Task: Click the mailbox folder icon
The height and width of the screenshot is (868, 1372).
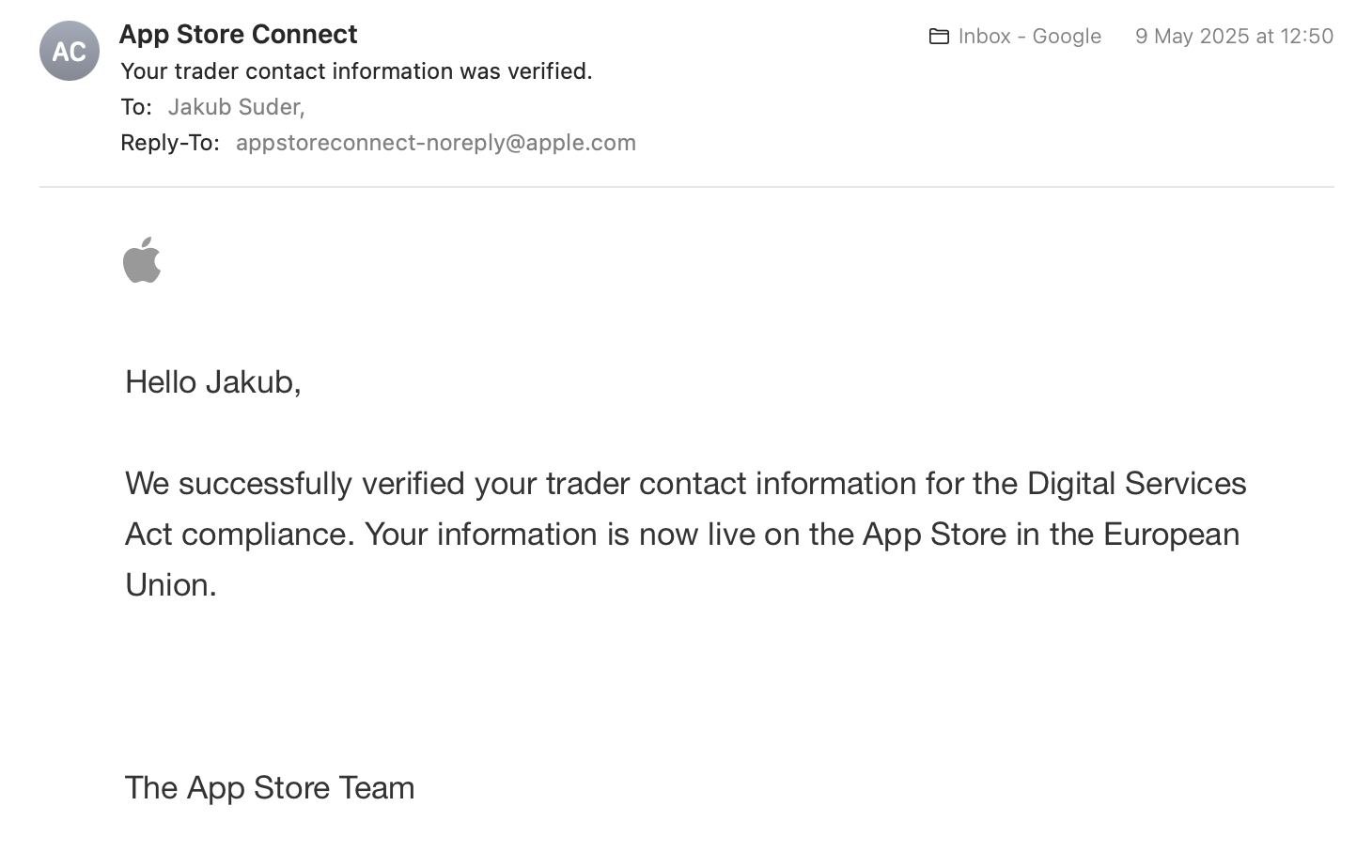Action: [x=939, y=37]
